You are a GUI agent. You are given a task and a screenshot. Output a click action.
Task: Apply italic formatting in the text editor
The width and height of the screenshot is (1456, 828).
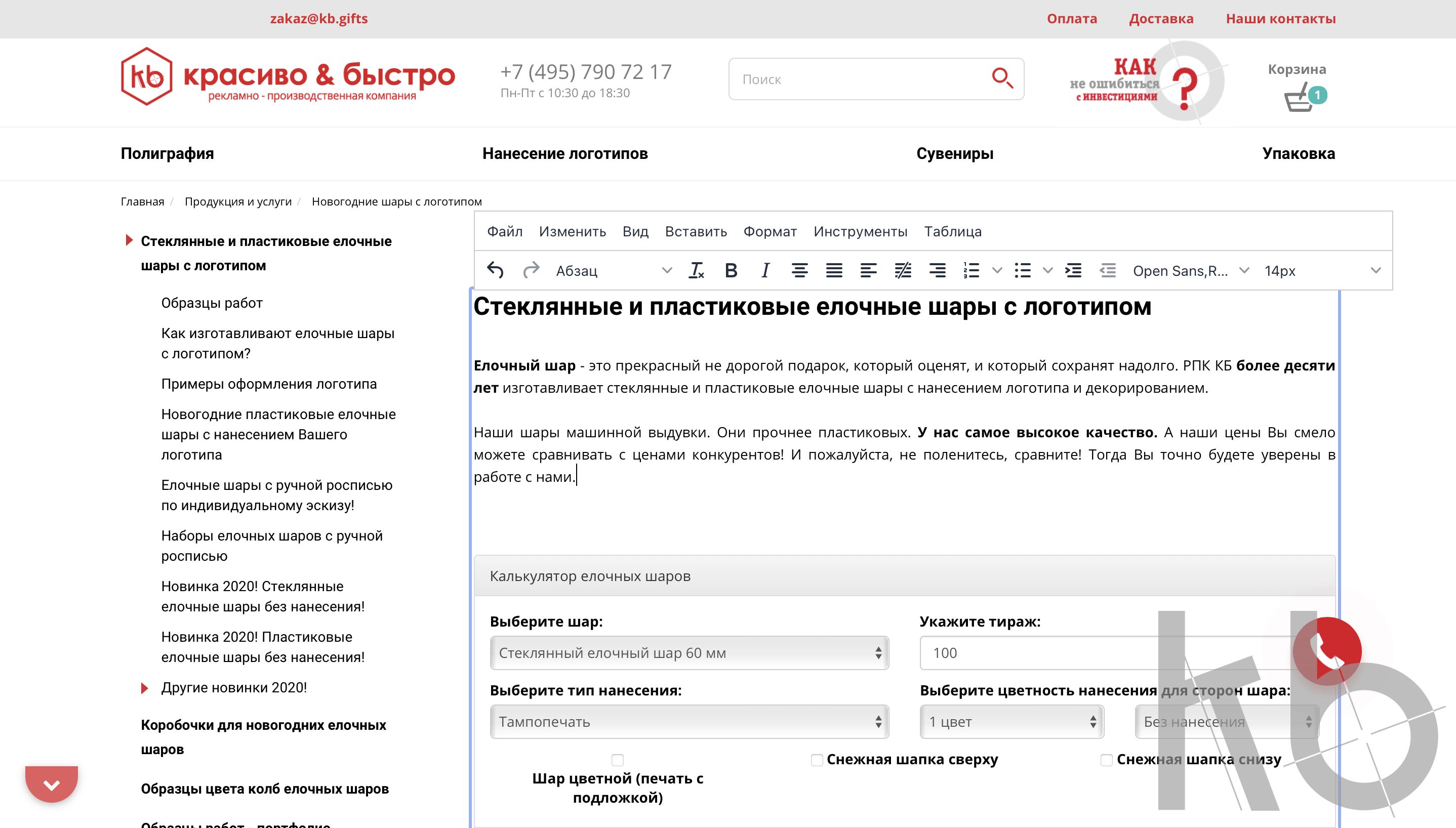click(x=764, y=271)
